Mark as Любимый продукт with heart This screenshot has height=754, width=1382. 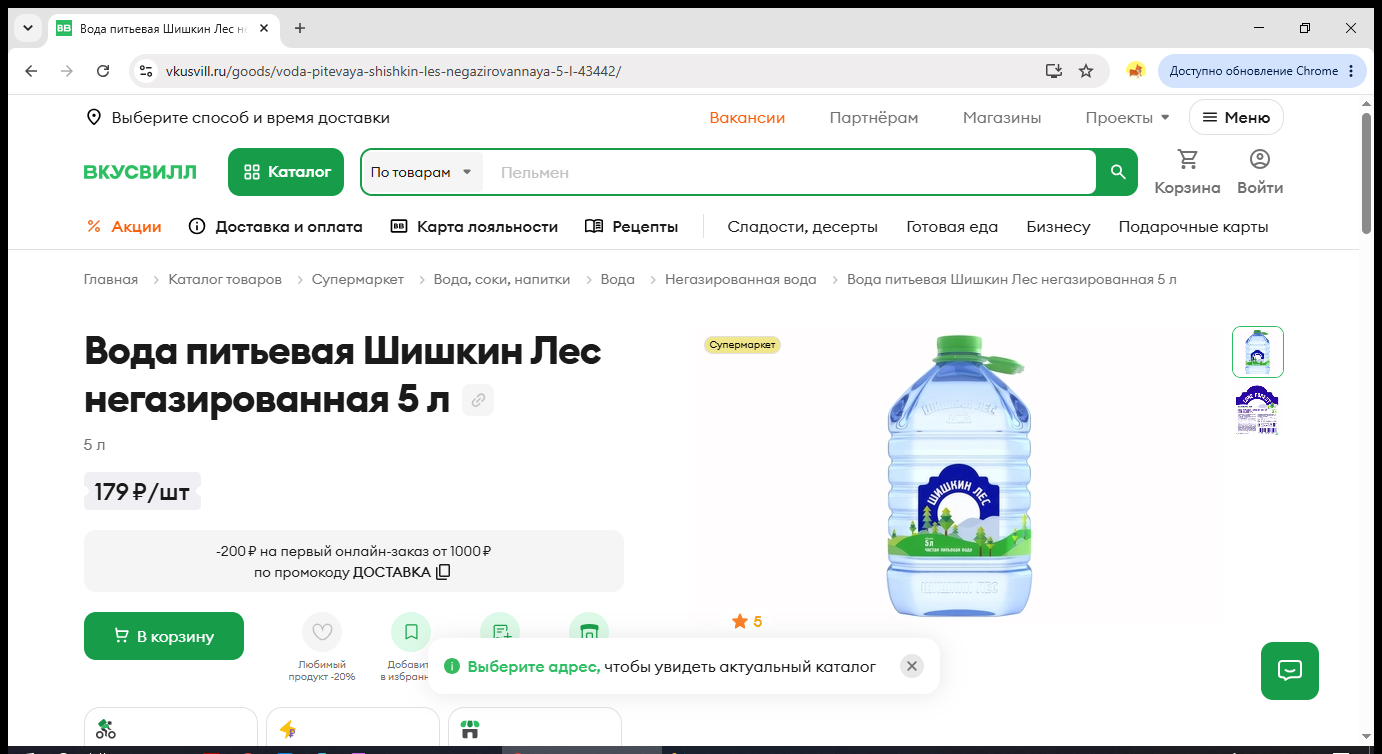click(322, 632)
